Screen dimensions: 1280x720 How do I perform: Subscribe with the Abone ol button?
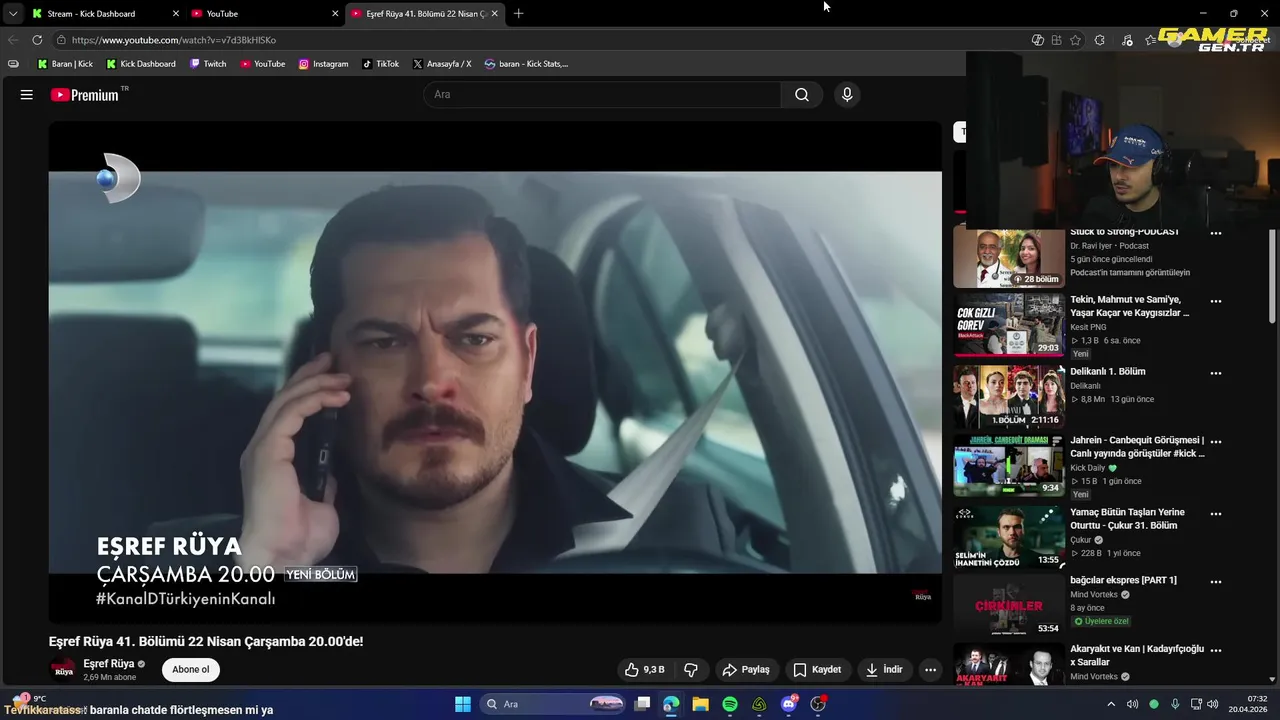191,670
